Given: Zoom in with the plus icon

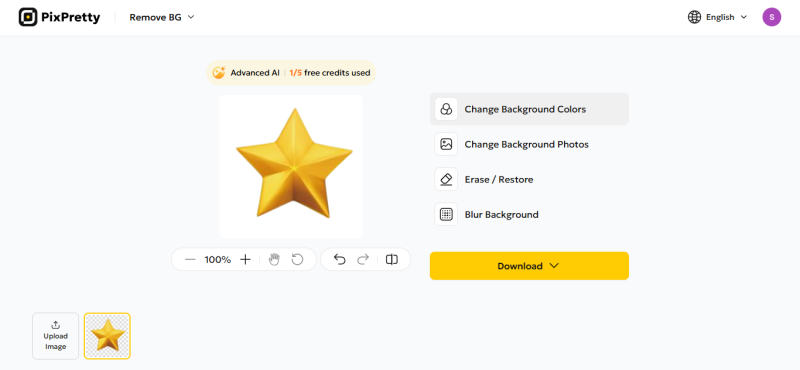Looking at the screenshot, I should [x=245, y=260].
